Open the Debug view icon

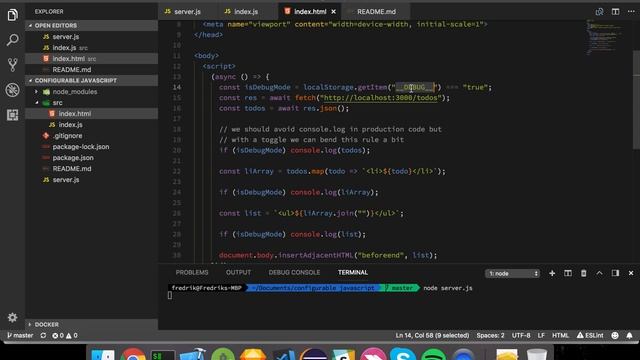coord(12,90)
